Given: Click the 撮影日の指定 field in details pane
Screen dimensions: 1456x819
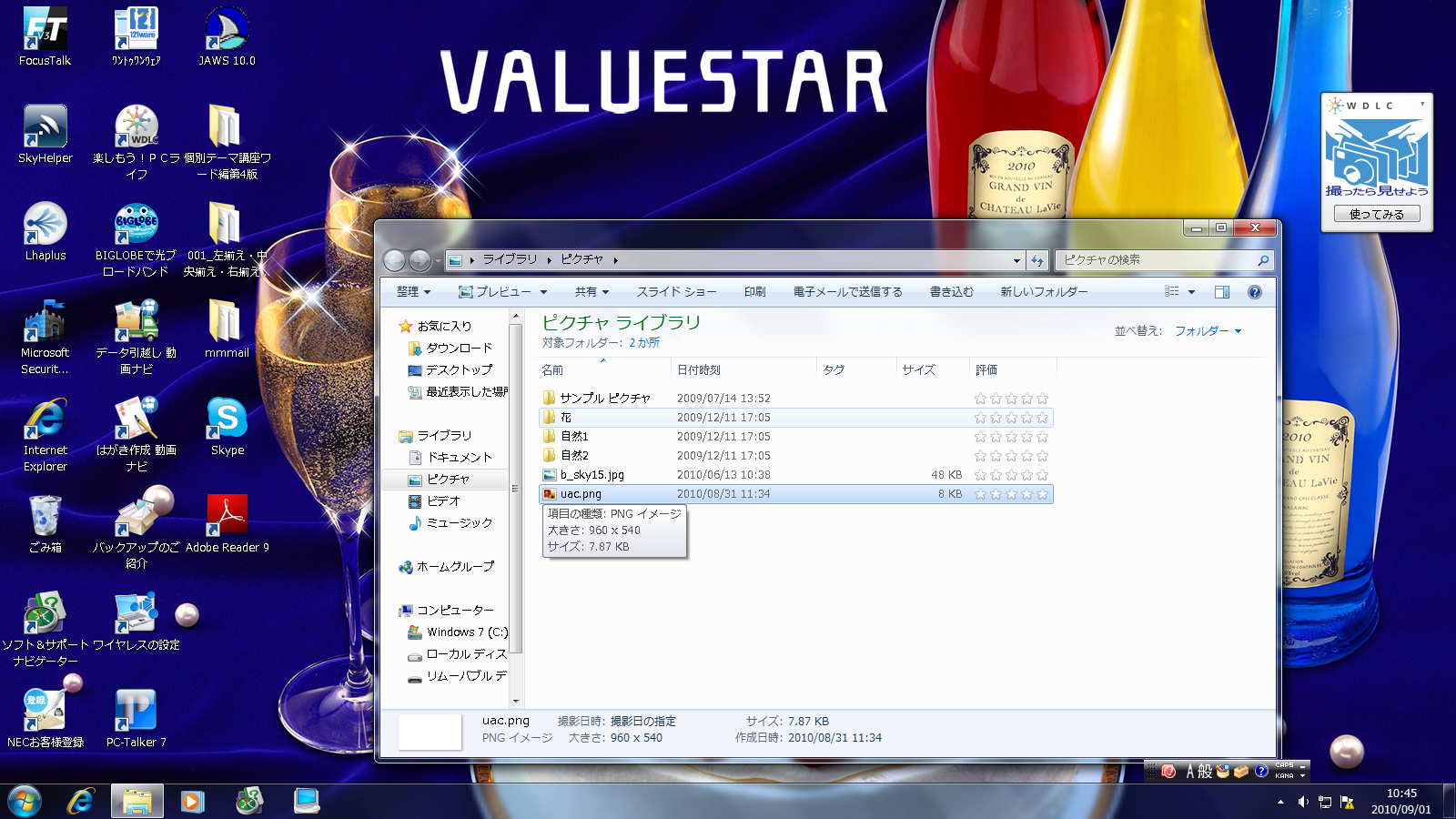Looking at the screenshot, I should (643, 722).
